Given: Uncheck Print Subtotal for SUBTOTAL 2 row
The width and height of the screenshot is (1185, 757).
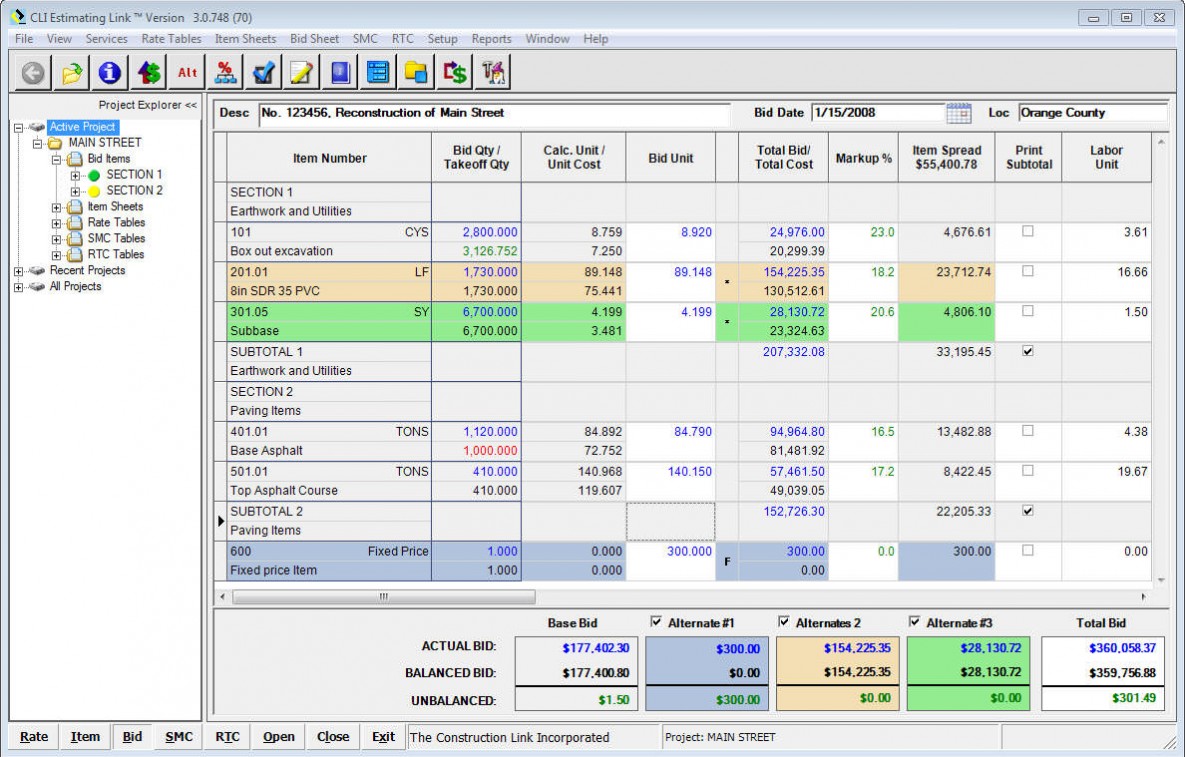Looking at the screenshot, I should point(1028,511).
